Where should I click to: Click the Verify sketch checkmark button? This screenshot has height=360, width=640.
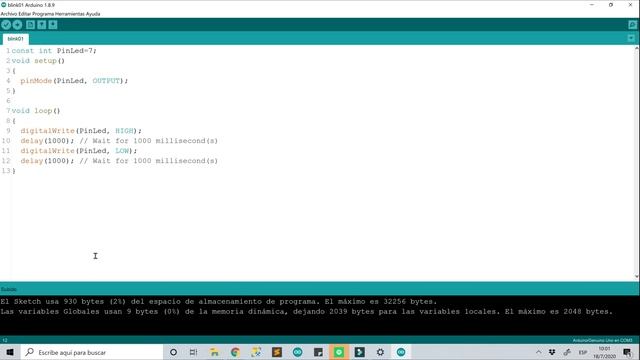click(6, 25)
